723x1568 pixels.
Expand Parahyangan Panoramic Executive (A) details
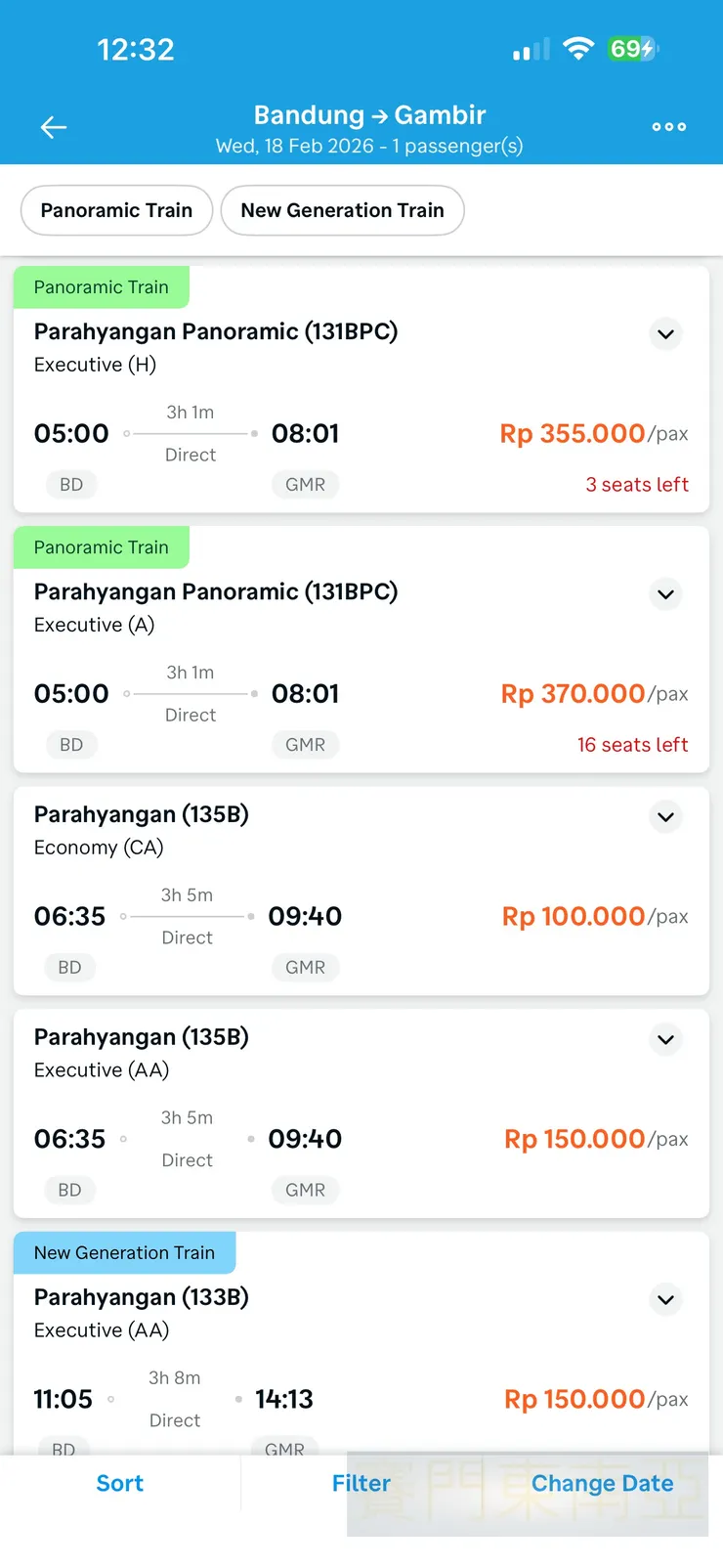[x=665, y=594]
